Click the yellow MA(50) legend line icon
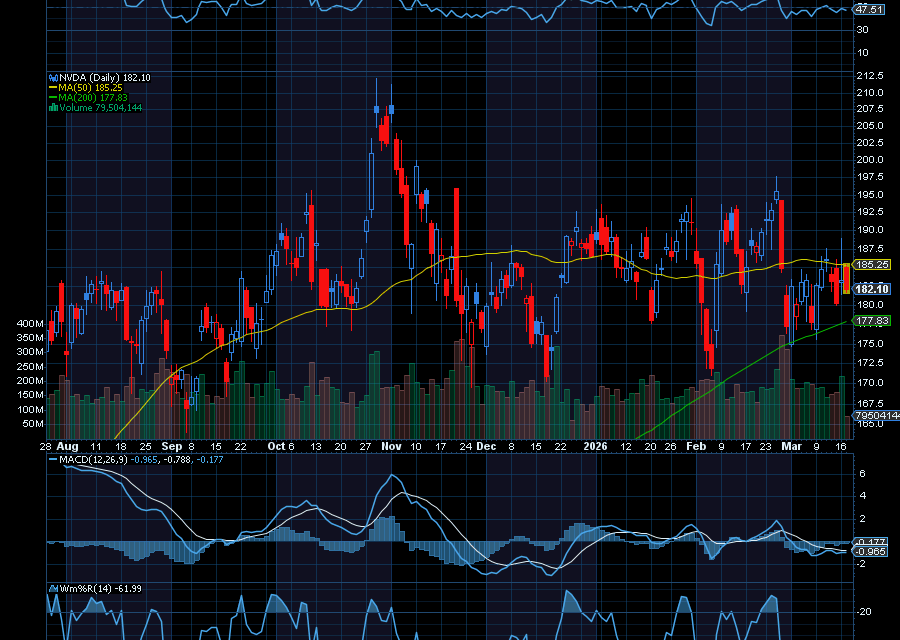The height and width of the screenshot is (640, 900). tap(53, 87)
